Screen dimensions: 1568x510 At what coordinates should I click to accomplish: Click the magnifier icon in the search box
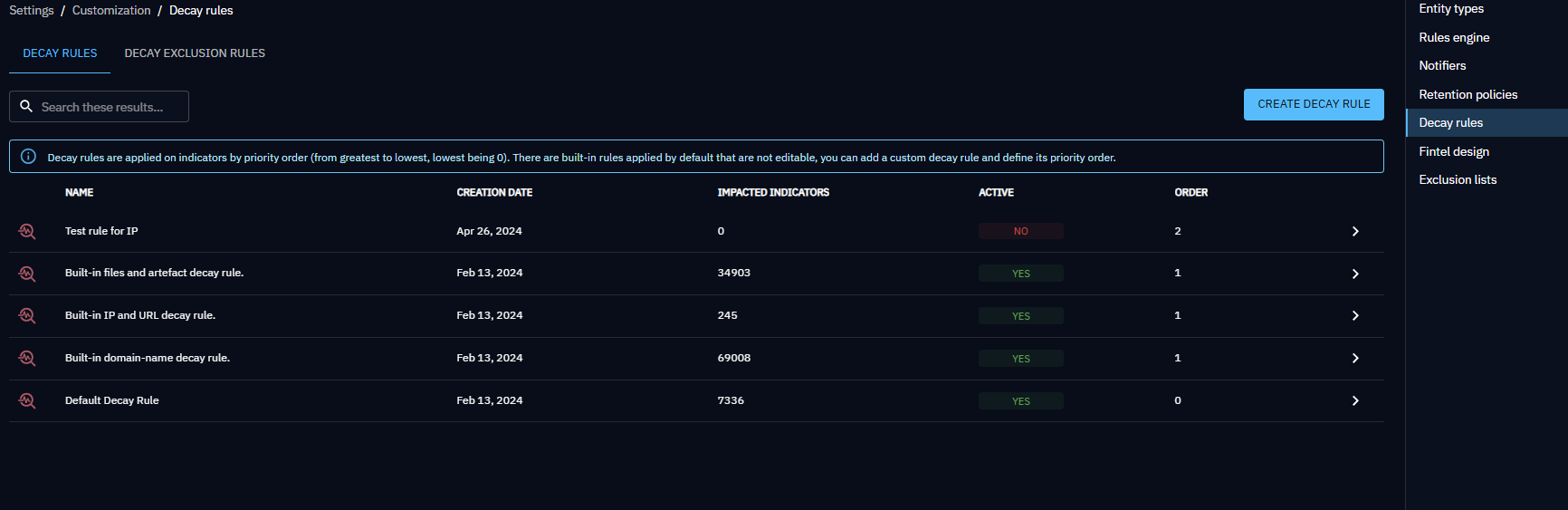(26, 106)
